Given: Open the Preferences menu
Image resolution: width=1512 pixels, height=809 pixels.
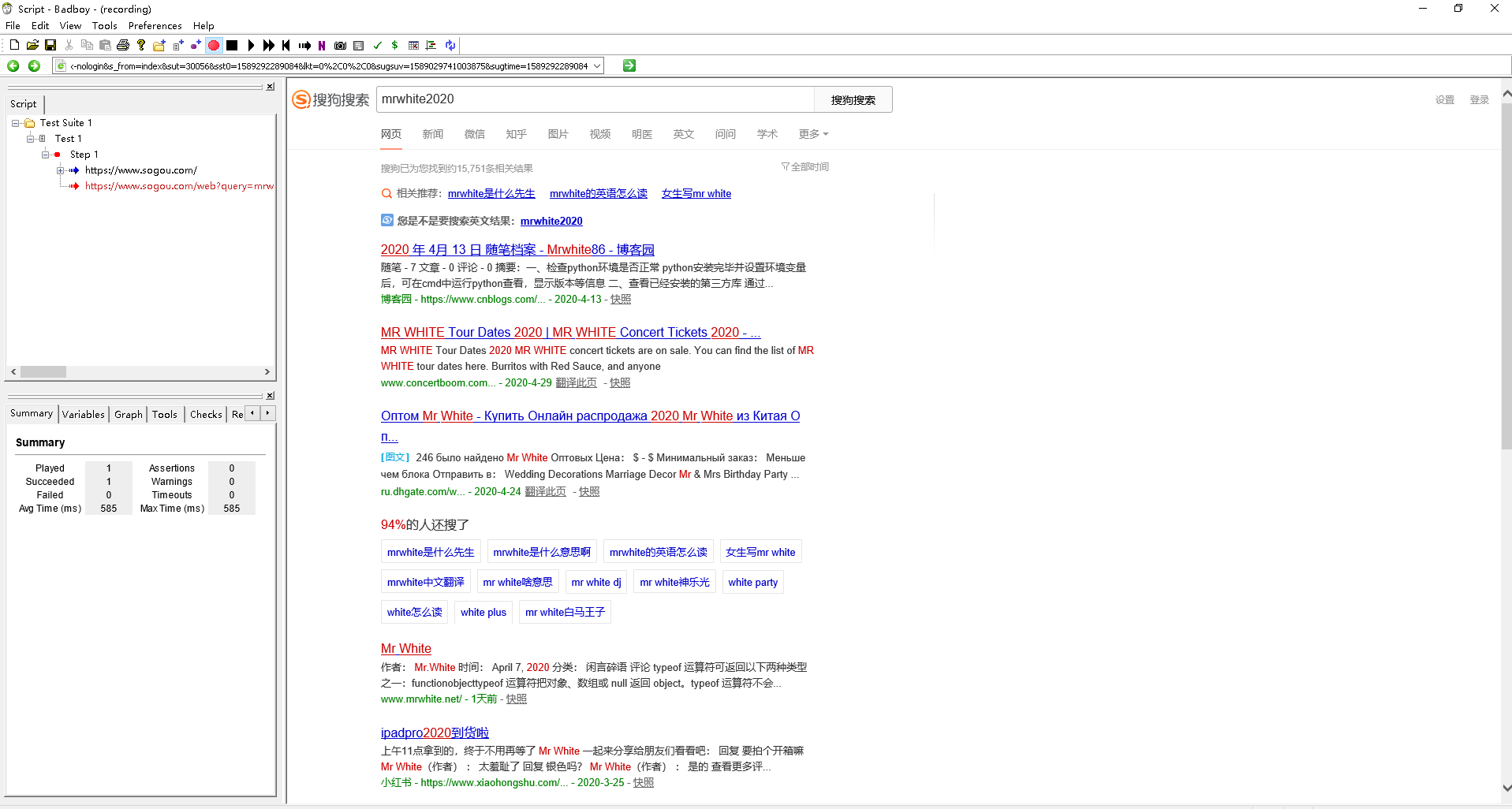Looking at the screenshot, I should pyautogui.click(x=155, y=26).
